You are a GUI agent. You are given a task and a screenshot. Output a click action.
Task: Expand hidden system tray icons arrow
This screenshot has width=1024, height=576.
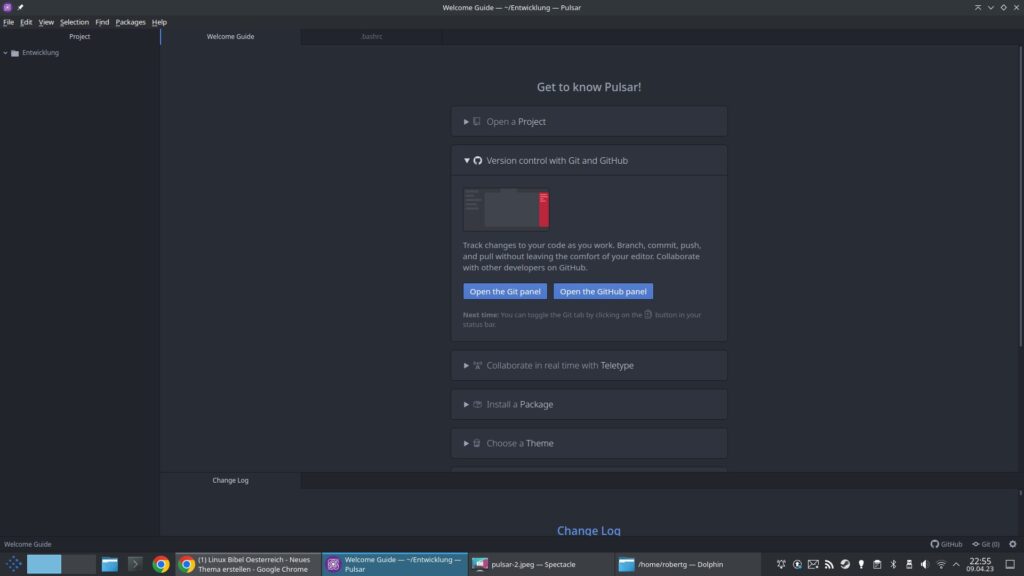pos(956,564)
